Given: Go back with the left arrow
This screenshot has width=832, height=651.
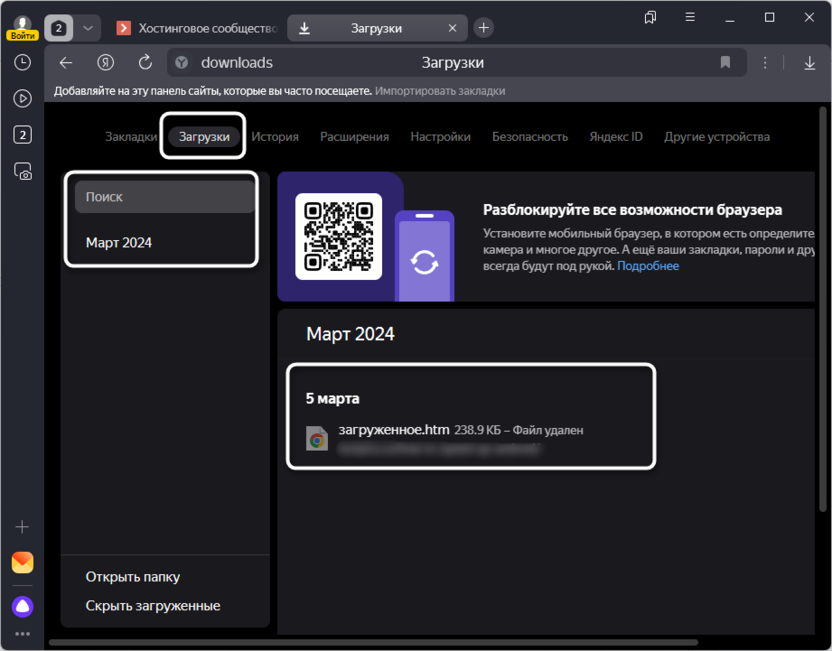Looking at the screenshot, I should (x=66, y=62).
